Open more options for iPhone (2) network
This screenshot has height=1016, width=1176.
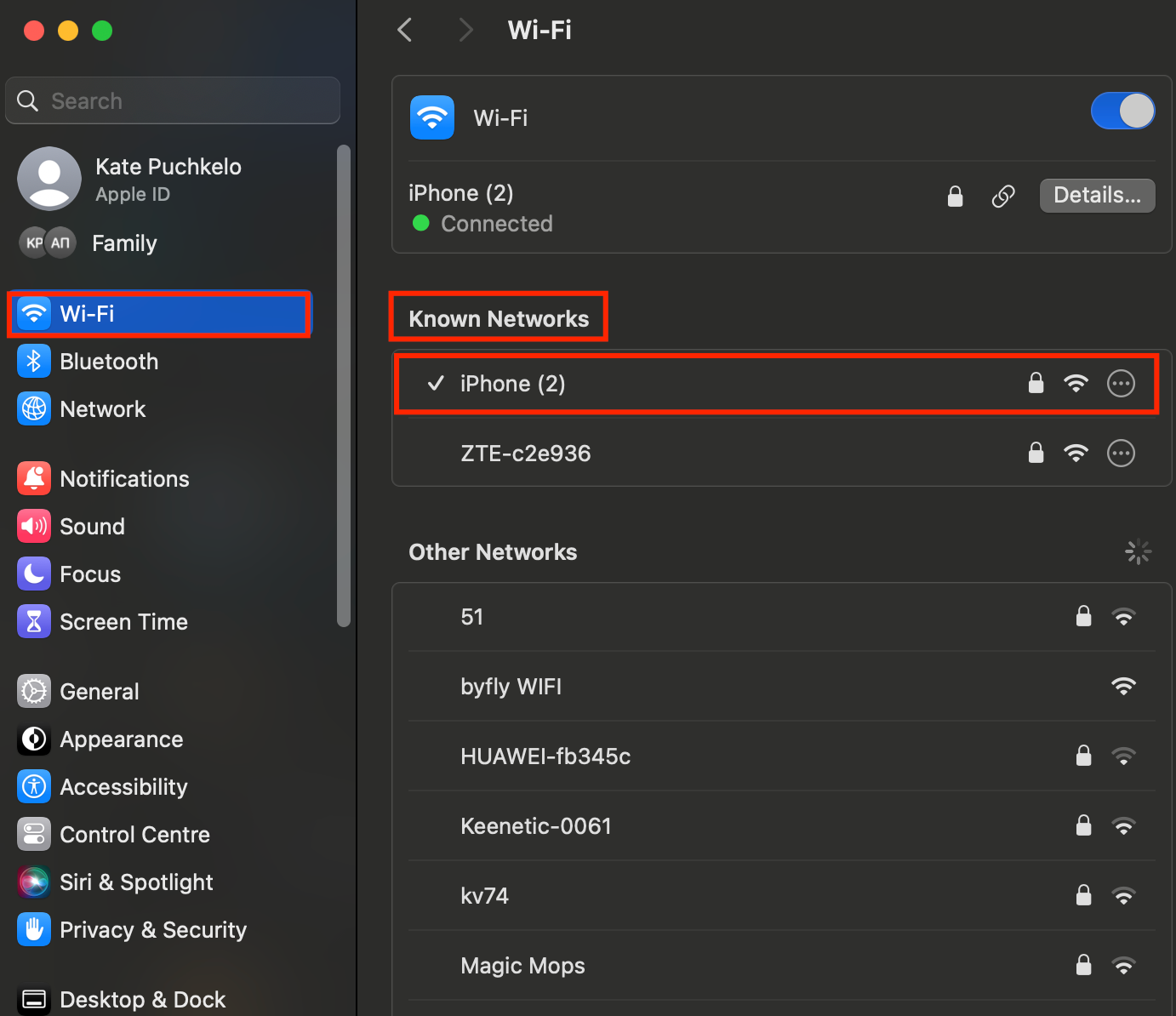click(x=1121, y=384)
